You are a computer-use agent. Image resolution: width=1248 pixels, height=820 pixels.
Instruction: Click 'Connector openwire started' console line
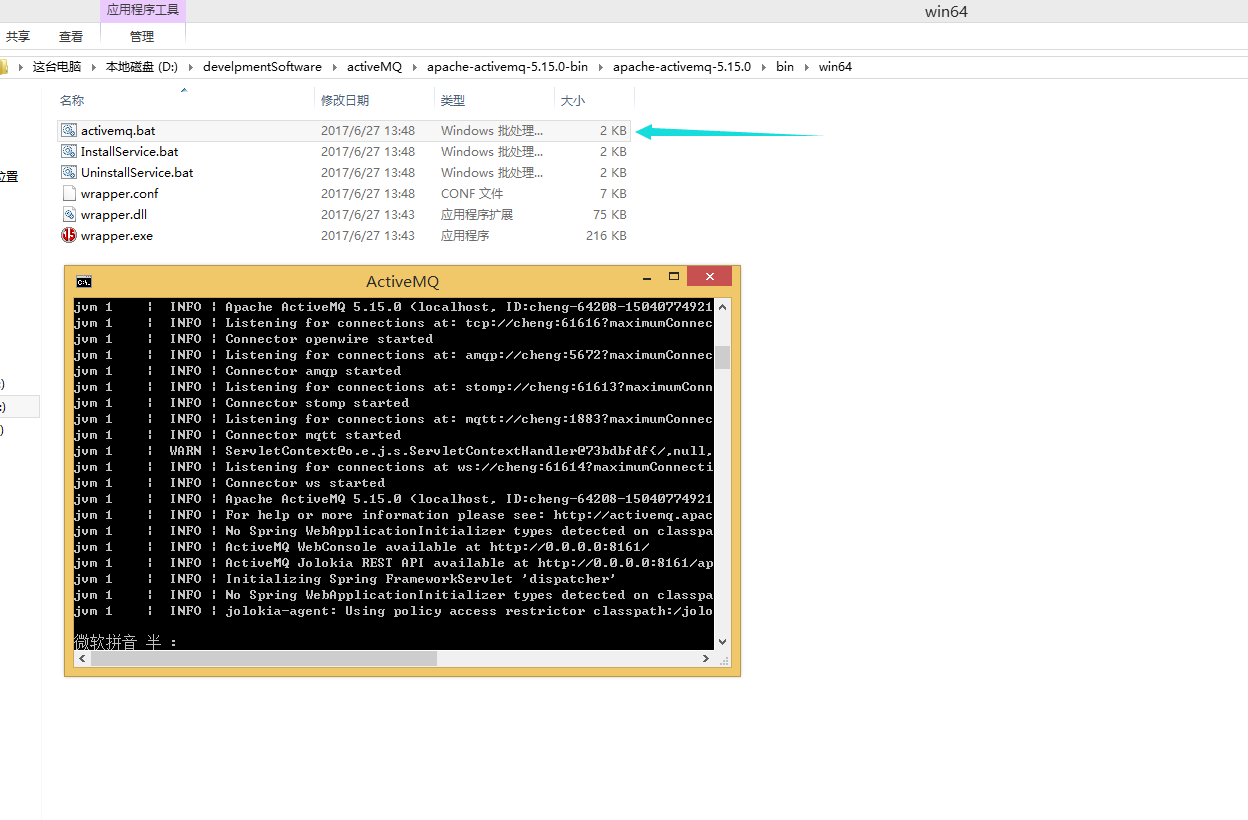pyautogui.click(x=329, y=339)
